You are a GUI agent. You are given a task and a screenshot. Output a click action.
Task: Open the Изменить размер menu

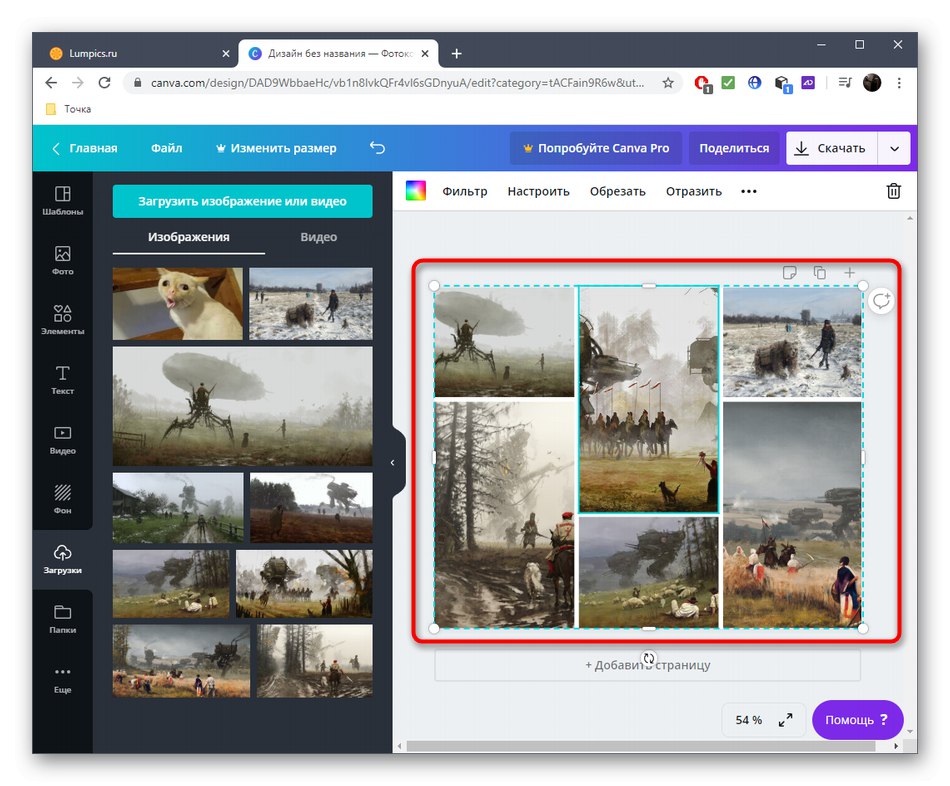point(276,148)
